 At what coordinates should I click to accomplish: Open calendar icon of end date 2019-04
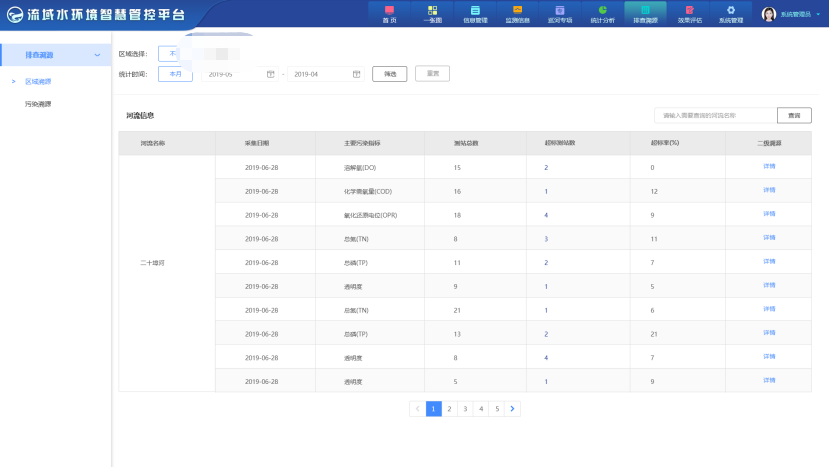[356, 74]
